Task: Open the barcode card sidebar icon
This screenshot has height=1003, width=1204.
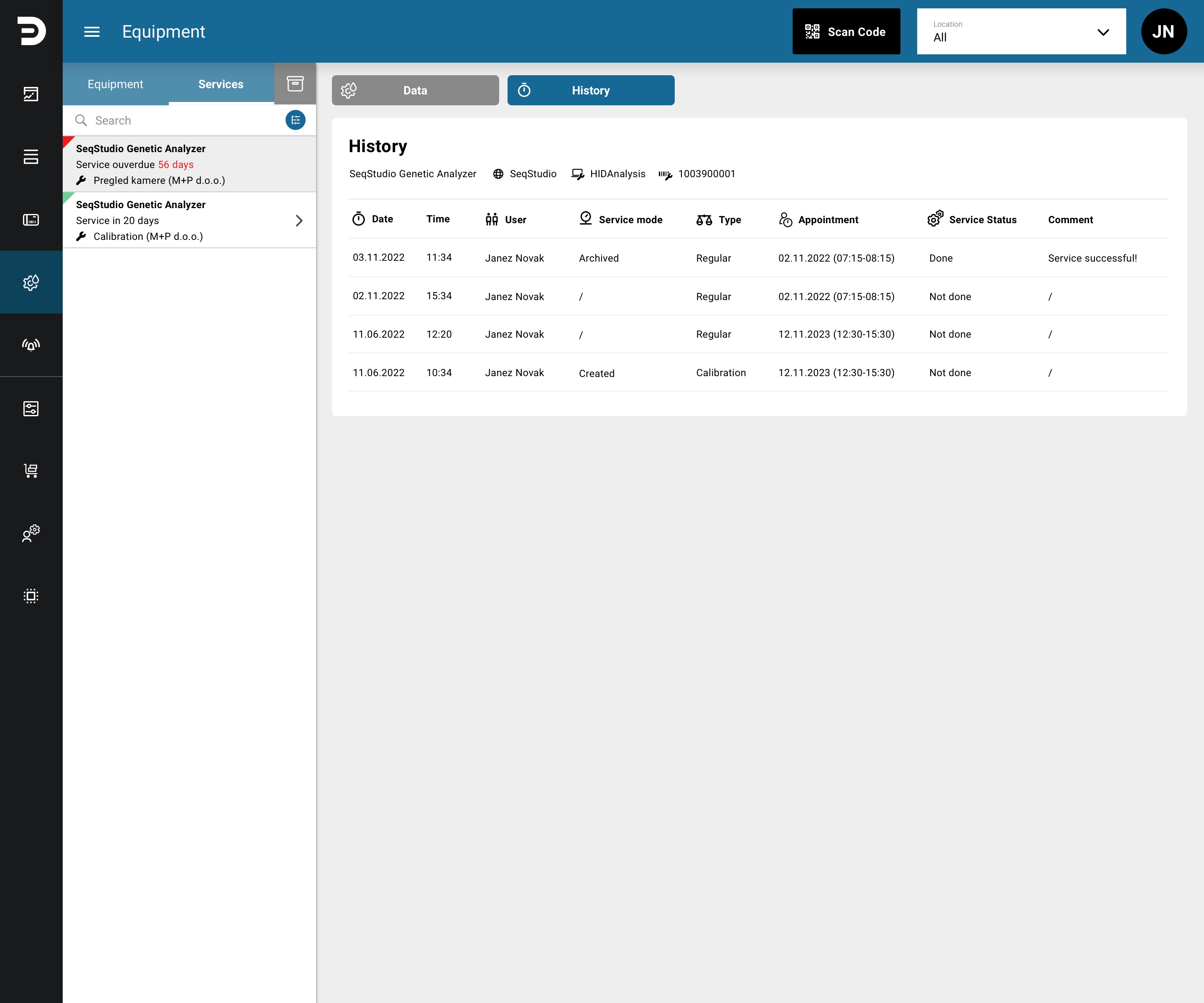Action: click(x=31, y=219)
